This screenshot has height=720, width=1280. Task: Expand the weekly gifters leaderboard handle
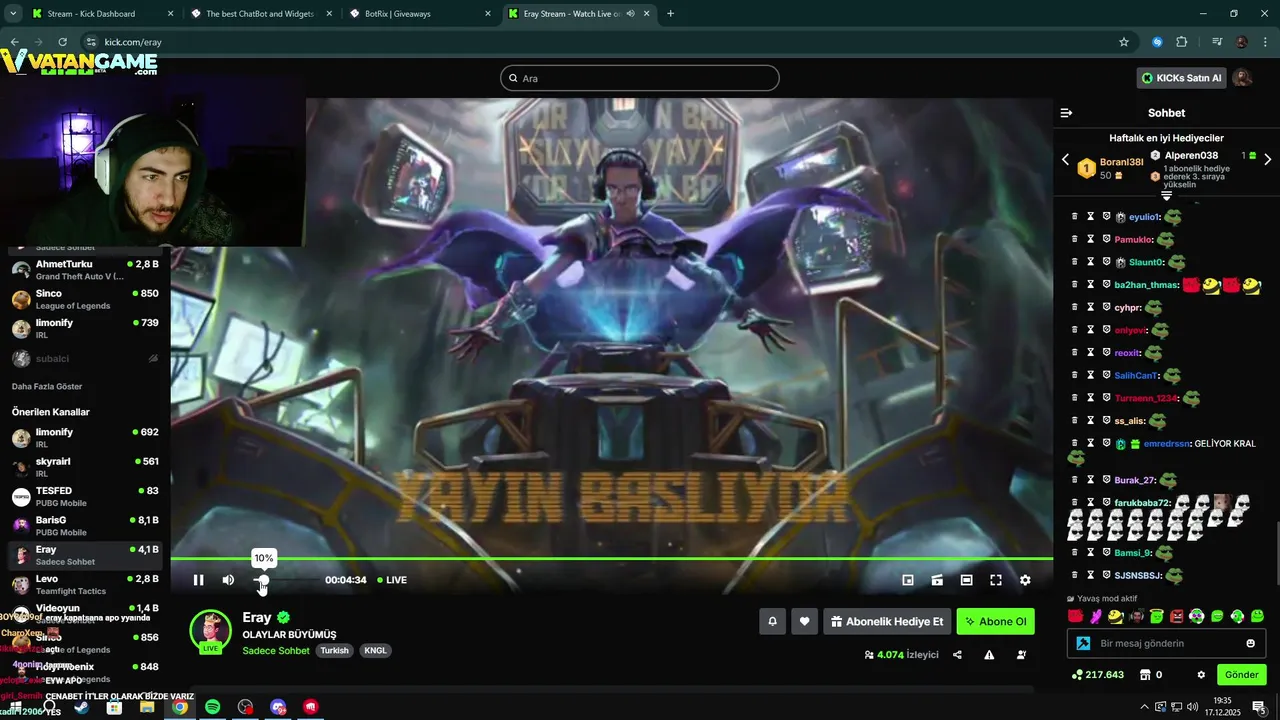[x=1166, y=196]
